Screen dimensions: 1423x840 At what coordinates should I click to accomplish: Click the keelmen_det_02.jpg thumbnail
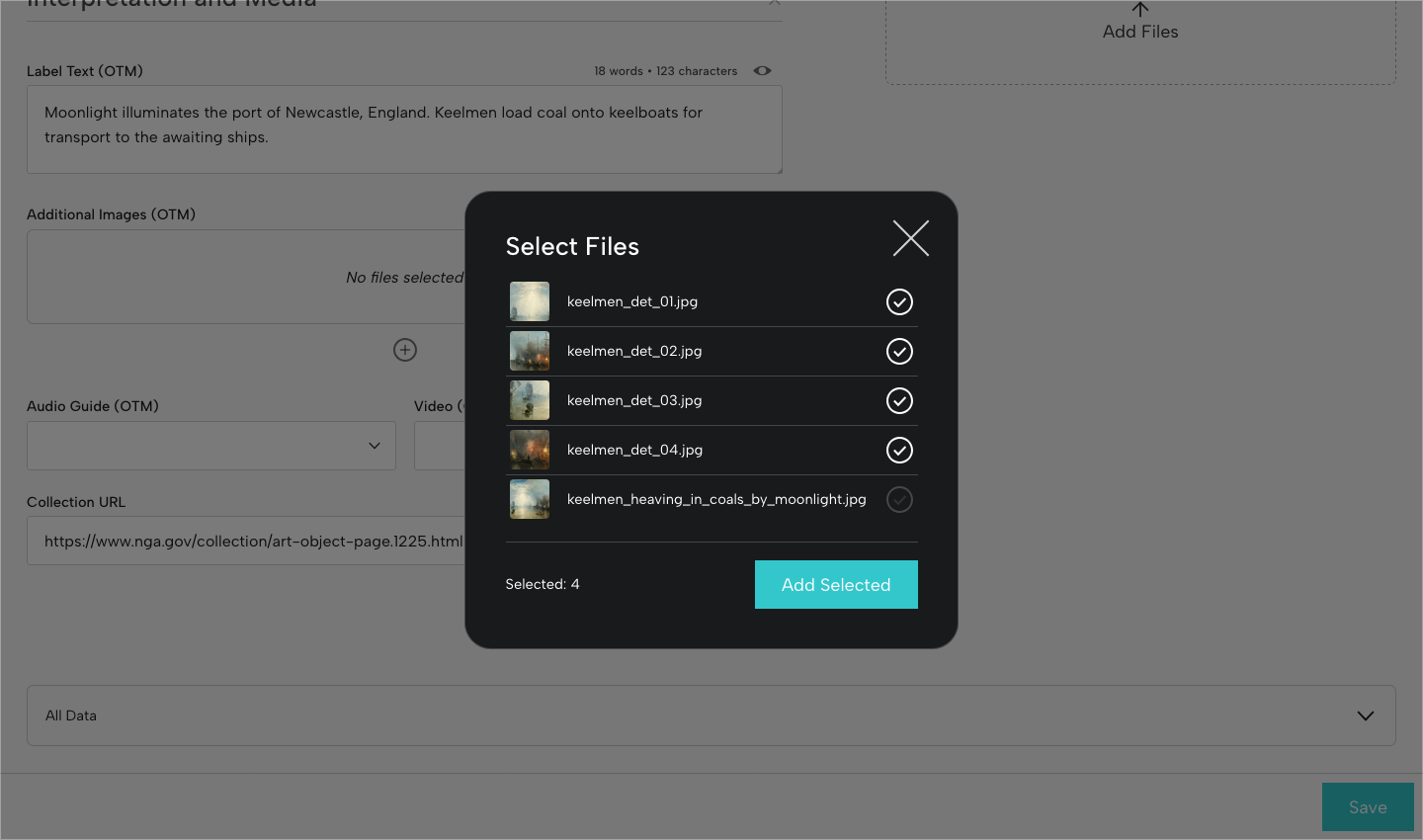(x=530, y=351)
